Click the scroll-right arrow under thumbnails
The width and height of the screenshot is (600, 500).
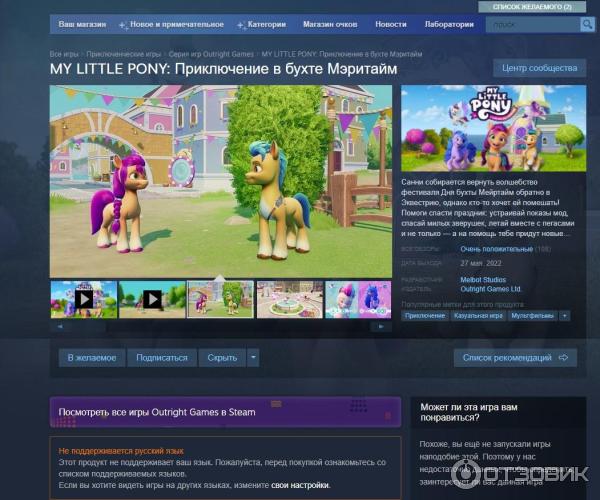click(x=381, y=326)
